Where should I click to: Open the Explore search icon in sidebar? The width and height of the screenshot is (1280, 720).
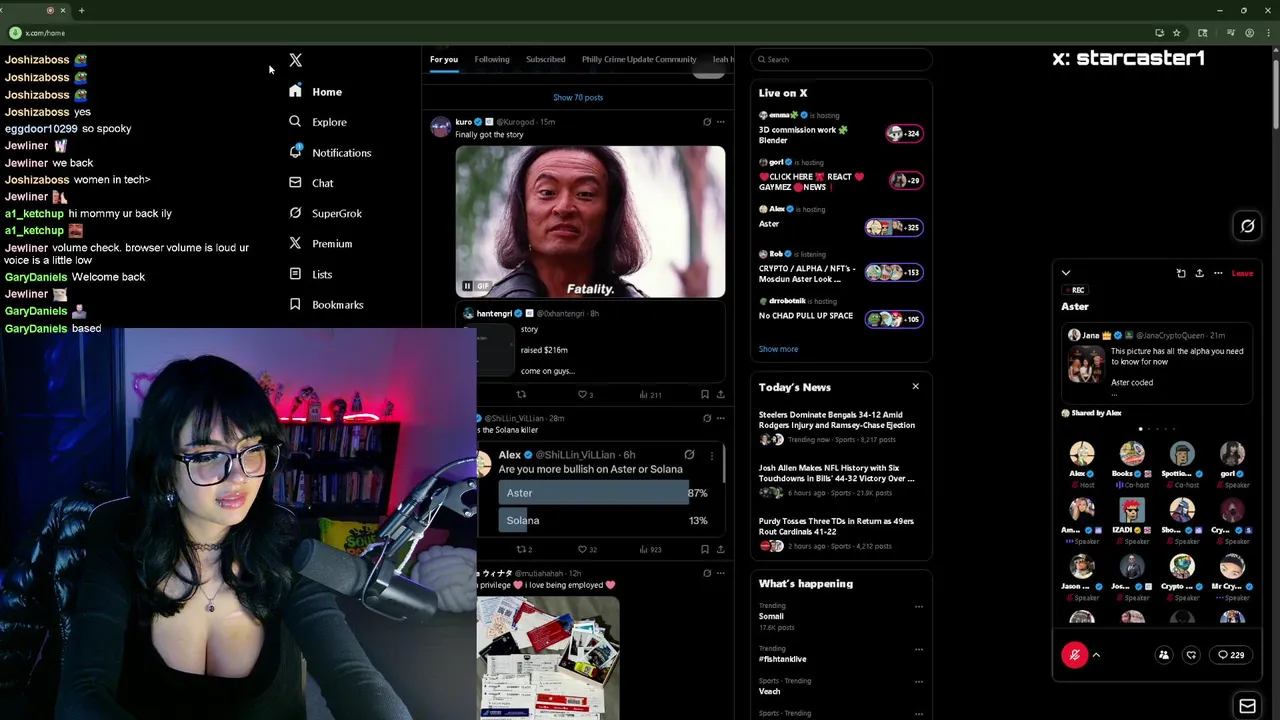(295, 122)
